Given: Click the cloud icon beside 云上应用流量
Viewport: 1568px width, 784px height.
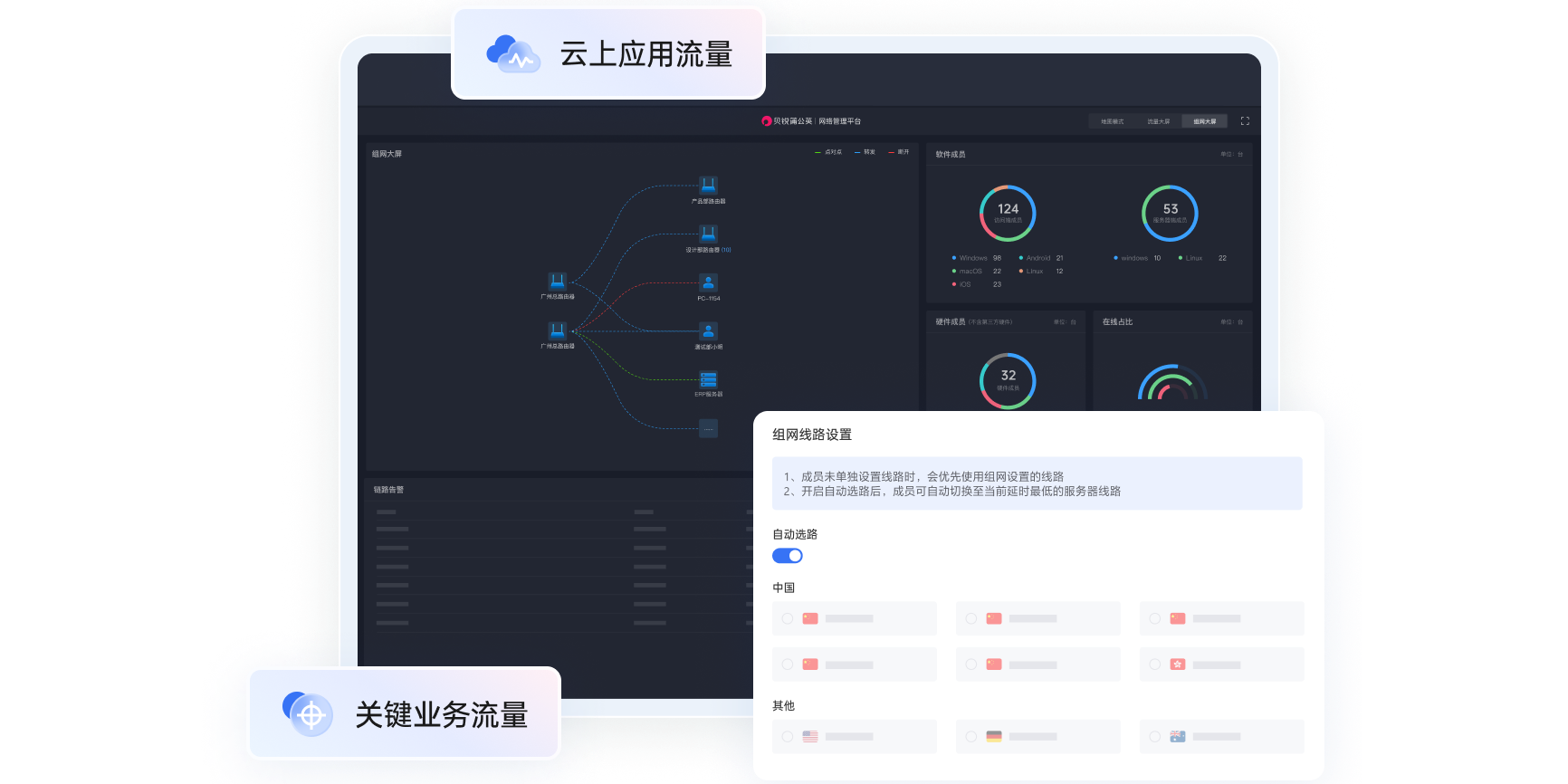Looking at the screenshot, I should coord(512,54).
